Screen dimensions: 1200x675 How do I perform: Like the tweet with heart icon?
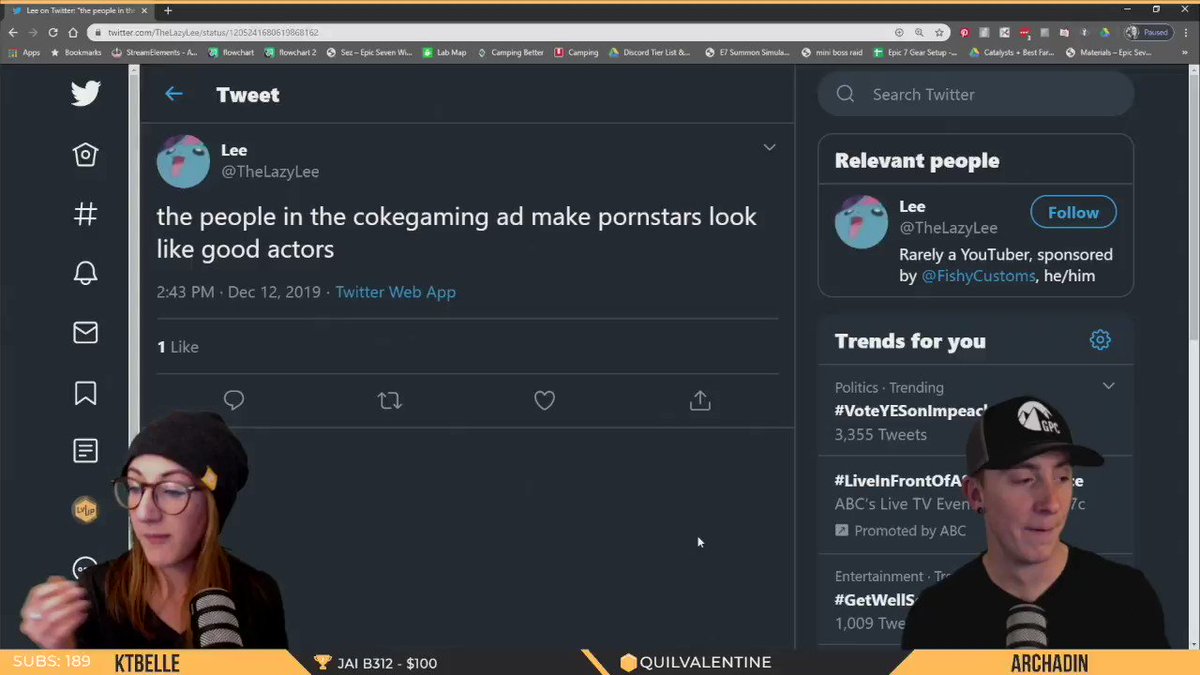coord(544,401)
